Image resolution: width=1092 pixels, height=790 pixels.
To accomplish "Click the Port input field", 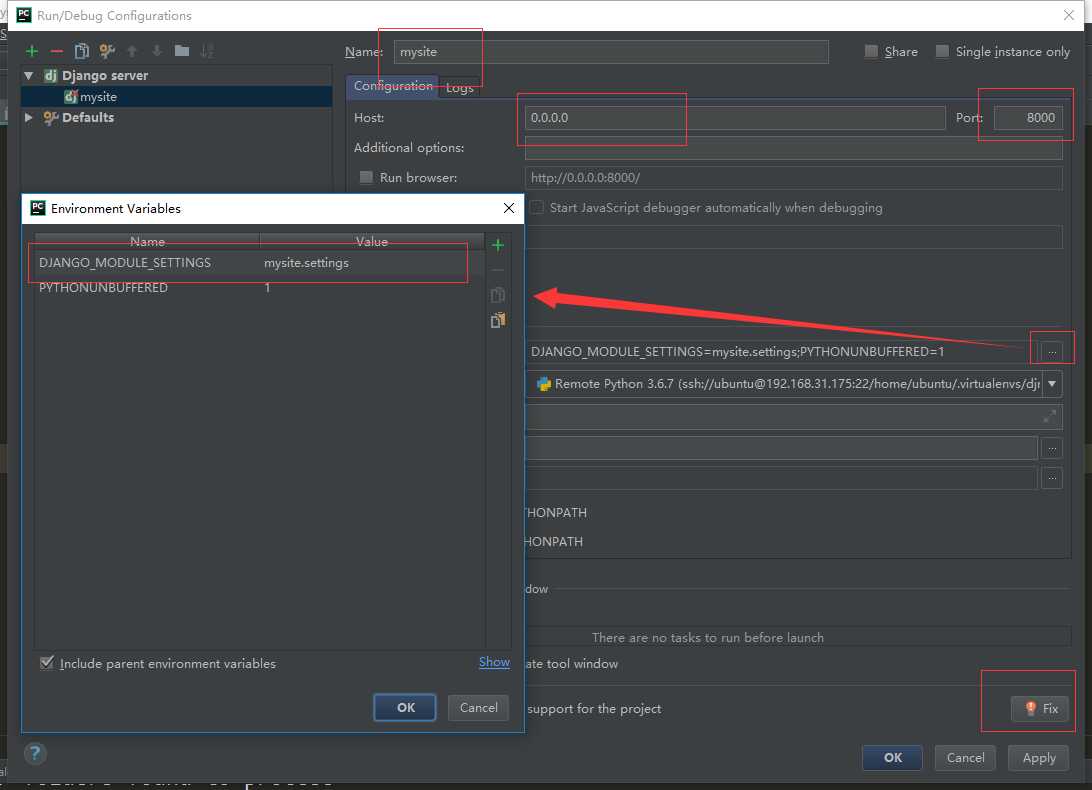I will point(1028,118).
